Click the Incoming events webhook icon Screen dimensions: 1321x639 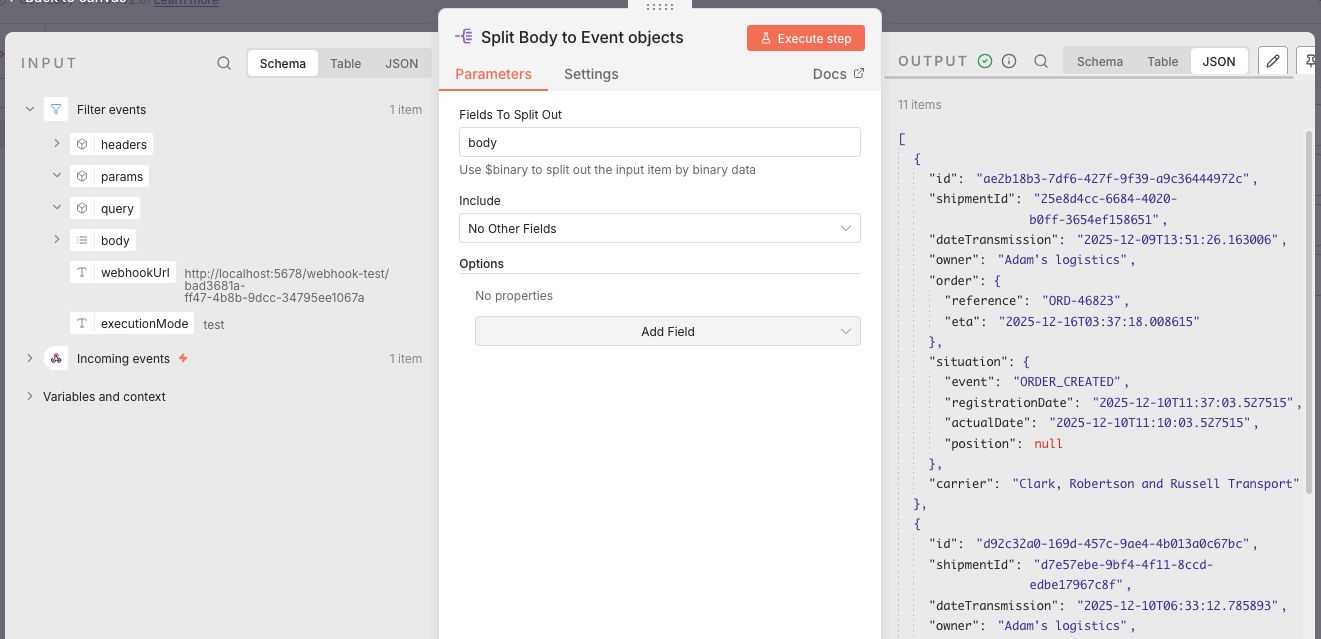coord(56,359)
